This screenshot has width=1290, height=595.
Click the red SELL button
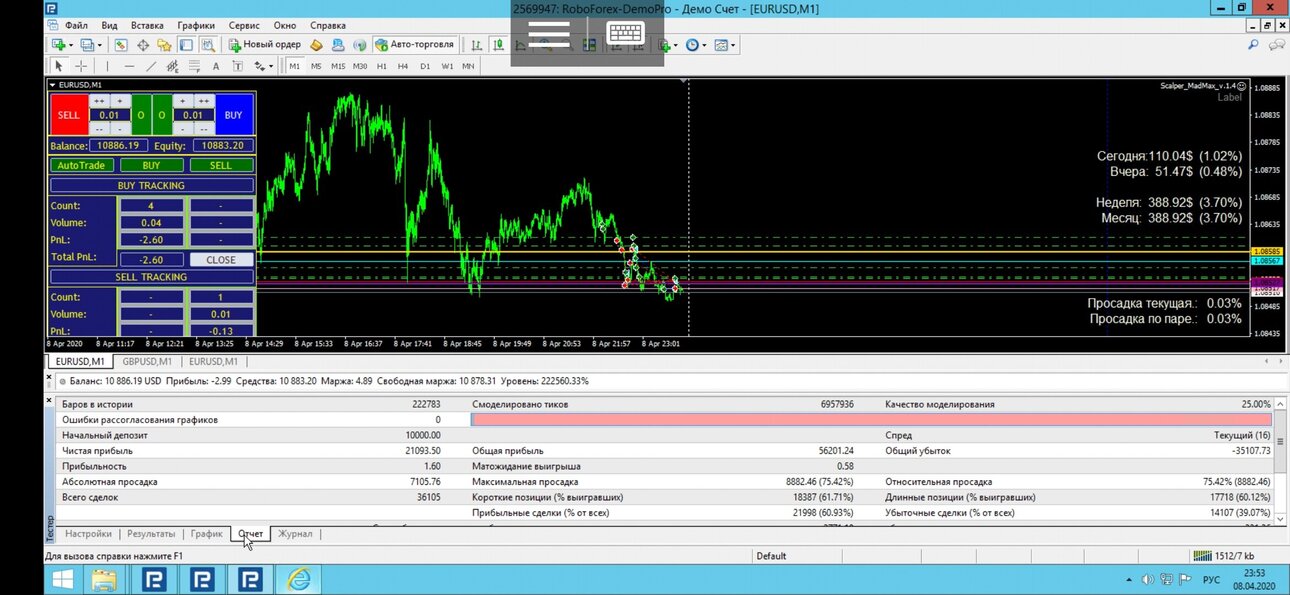[x=69, y=115]
